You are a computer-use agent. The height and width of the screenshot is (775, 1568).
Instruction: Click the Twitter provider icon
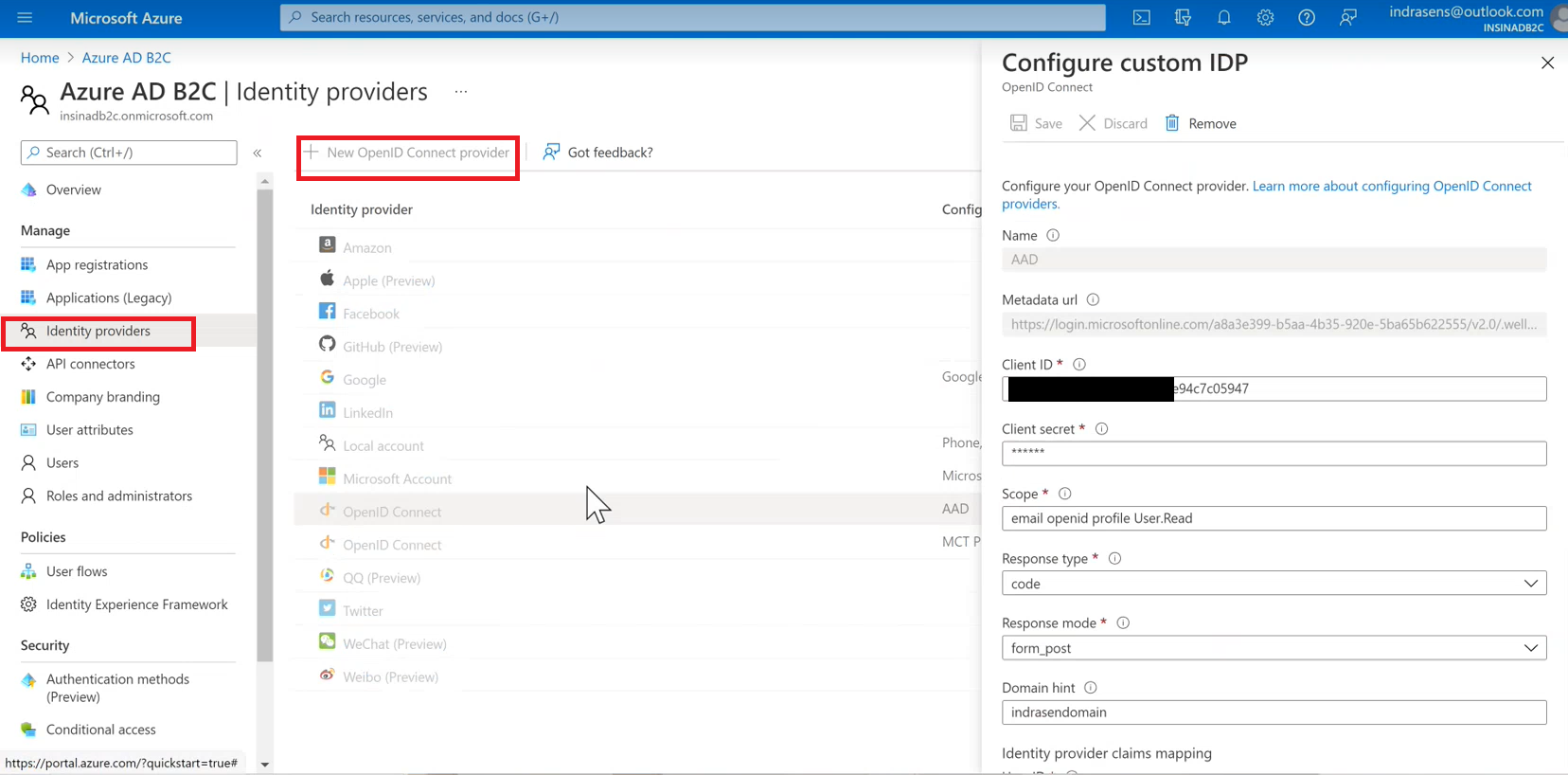pos(327,608)
